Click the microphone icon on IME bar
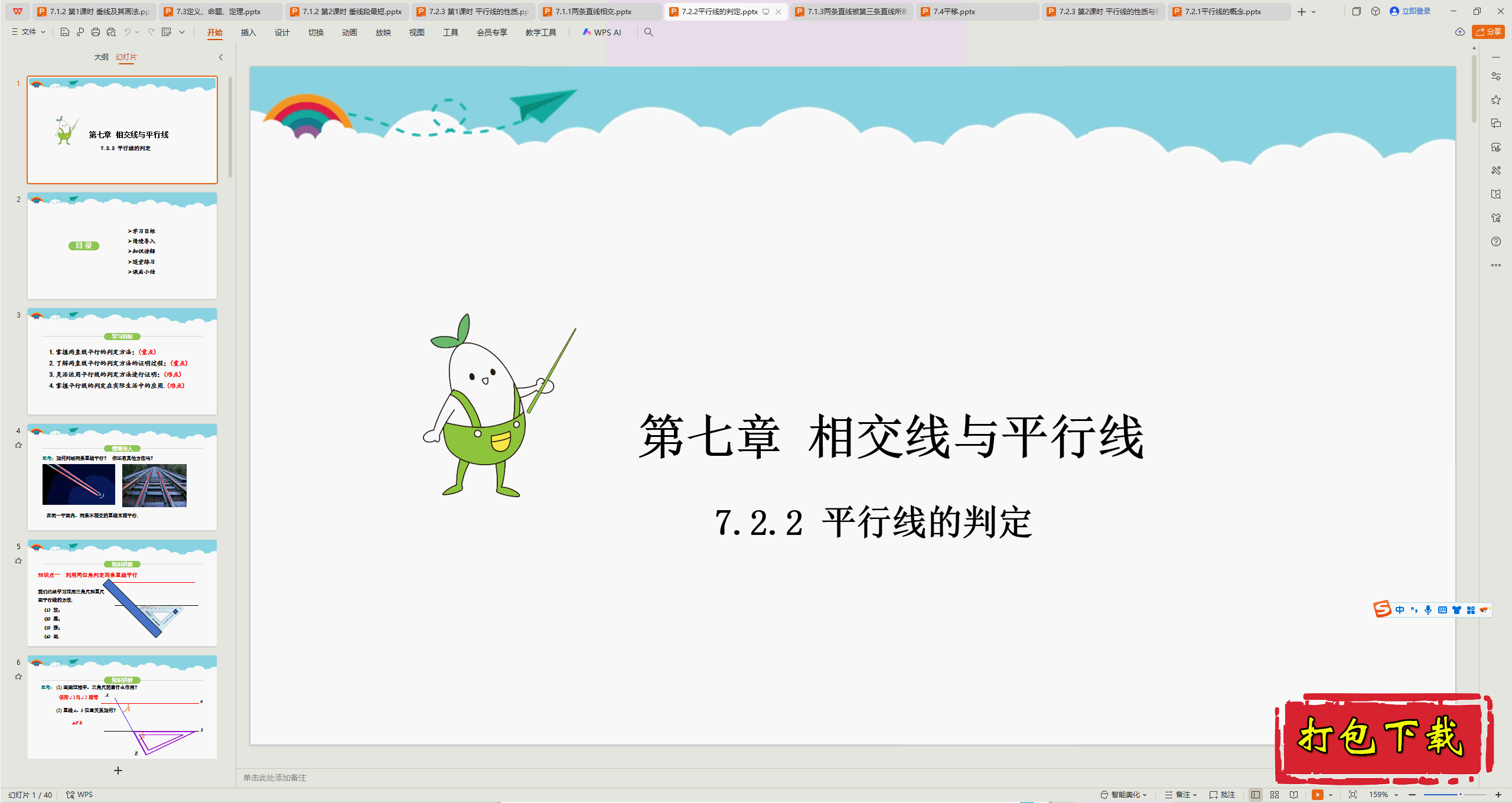The image size is (1512, 803). coord(1428,610)
